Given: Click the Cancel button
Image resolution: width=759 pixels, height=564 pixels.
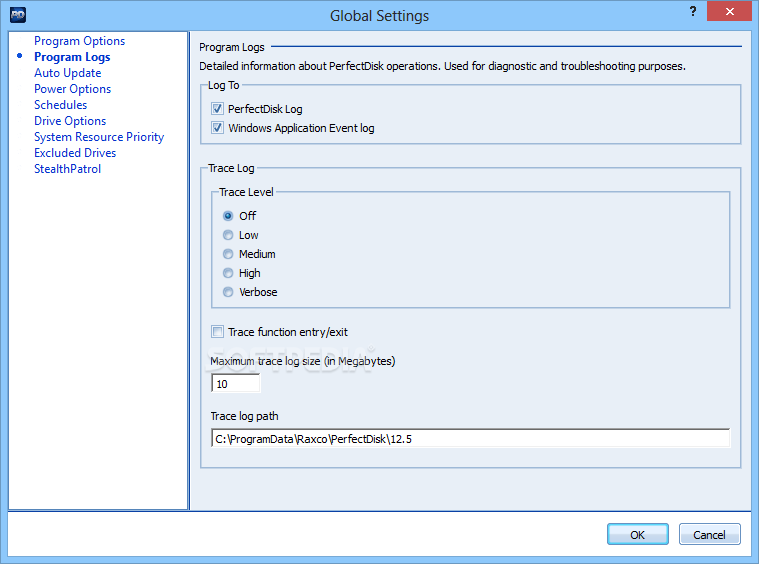Looking at the screenshot, I should coord(709,534).
